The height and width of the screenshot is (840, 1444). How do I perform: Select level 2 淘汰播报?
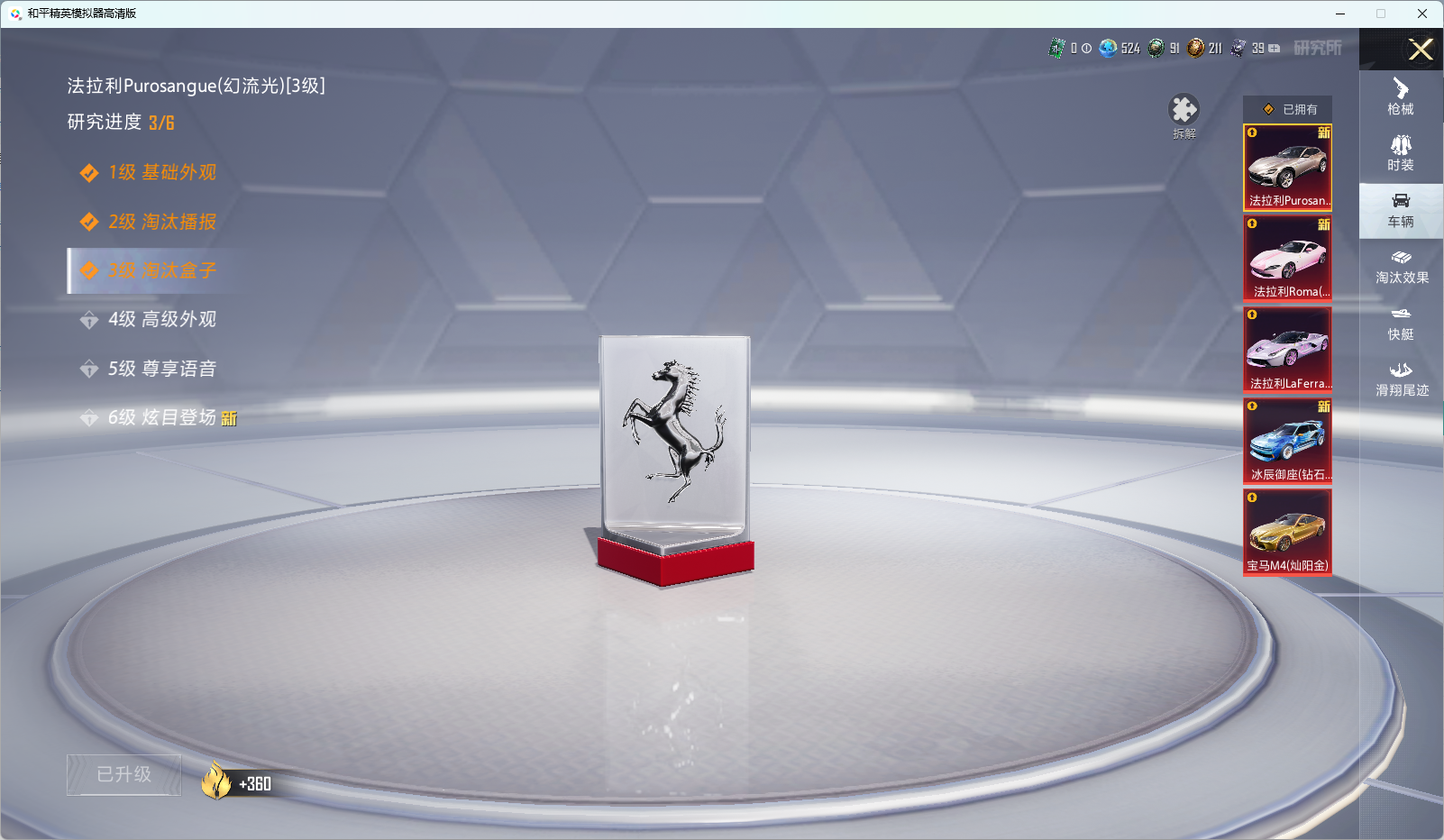click(x=162, y=222)
